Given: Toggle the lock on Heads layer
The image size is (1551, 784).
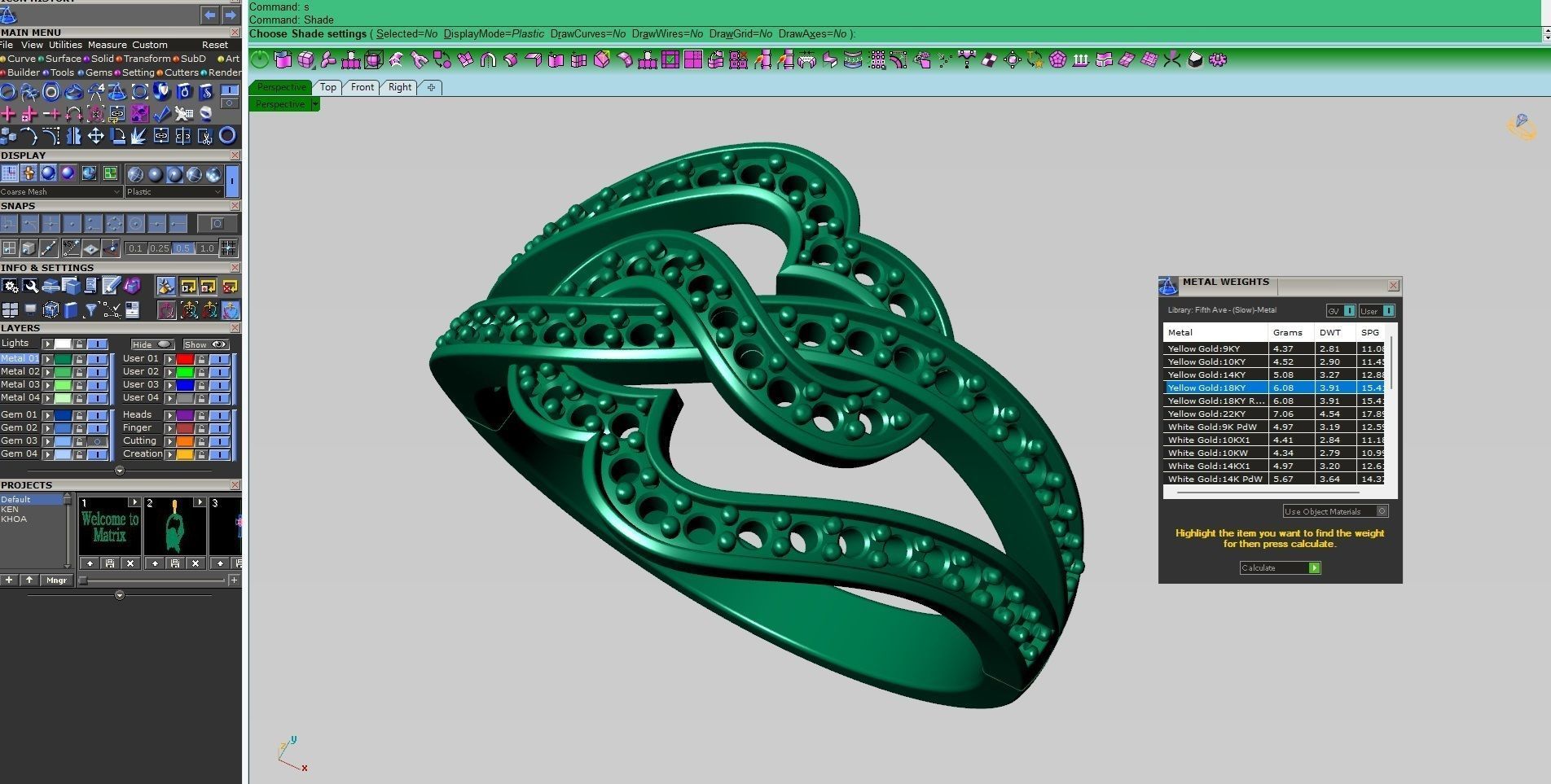Looking at the screenshot, I should coord(201,414).
